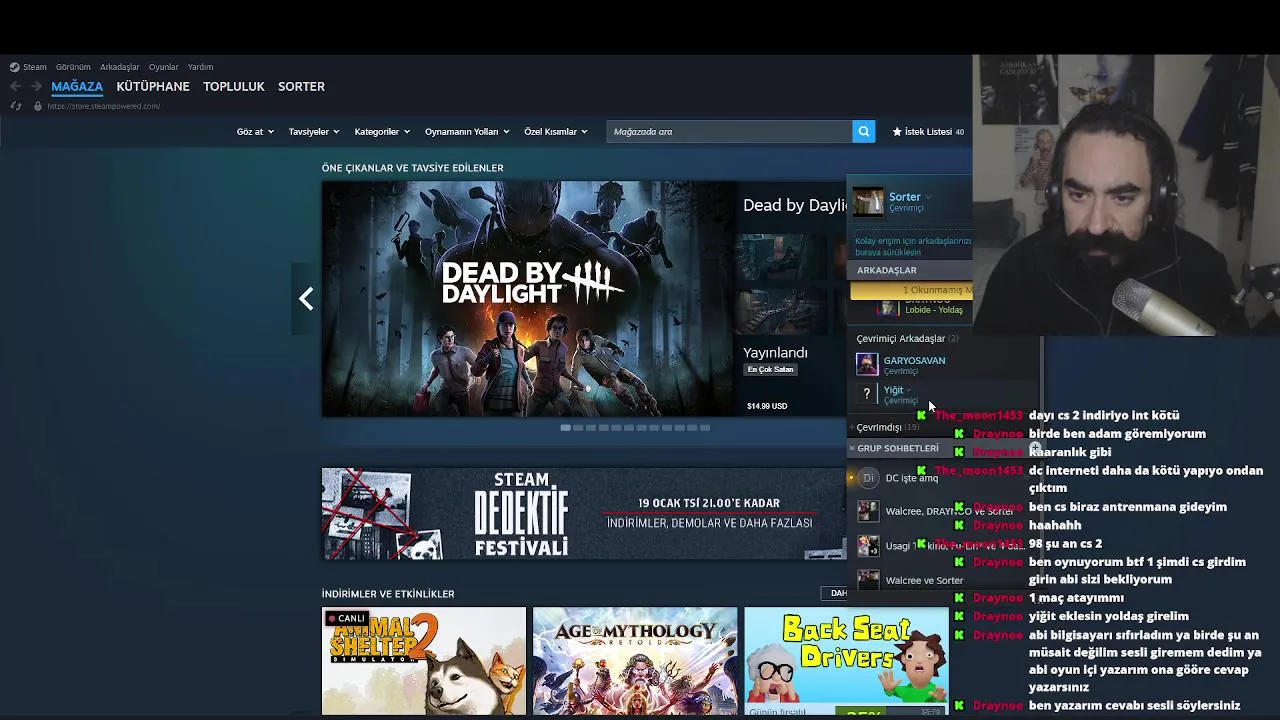This screenshot has height=720, width=1280.
Task: Open the Yardım menu
Action: [200, 67]
